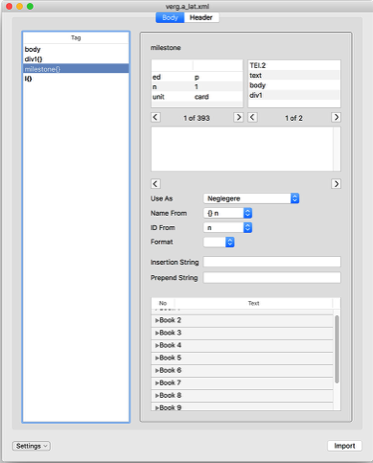Open the Use As dropdown (Neglegere)
373x463 pixels.
pyautogui.click(x=251, y=198)
